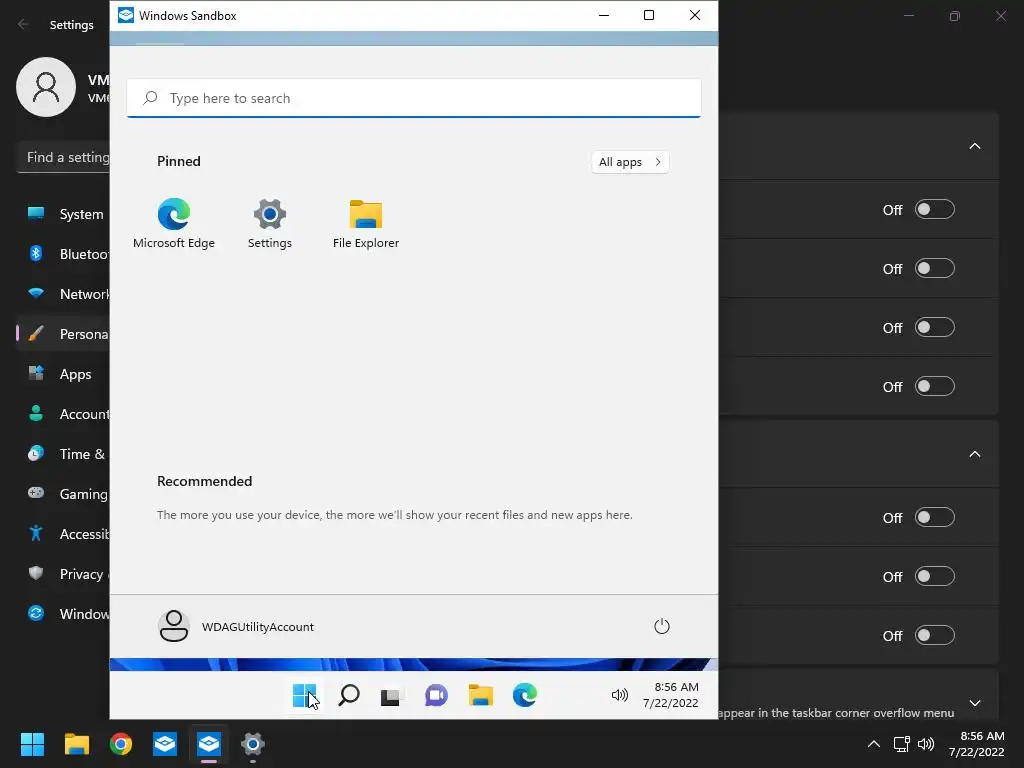
Task: Open the power options in Start menu
Action: [x=662, y=626]
